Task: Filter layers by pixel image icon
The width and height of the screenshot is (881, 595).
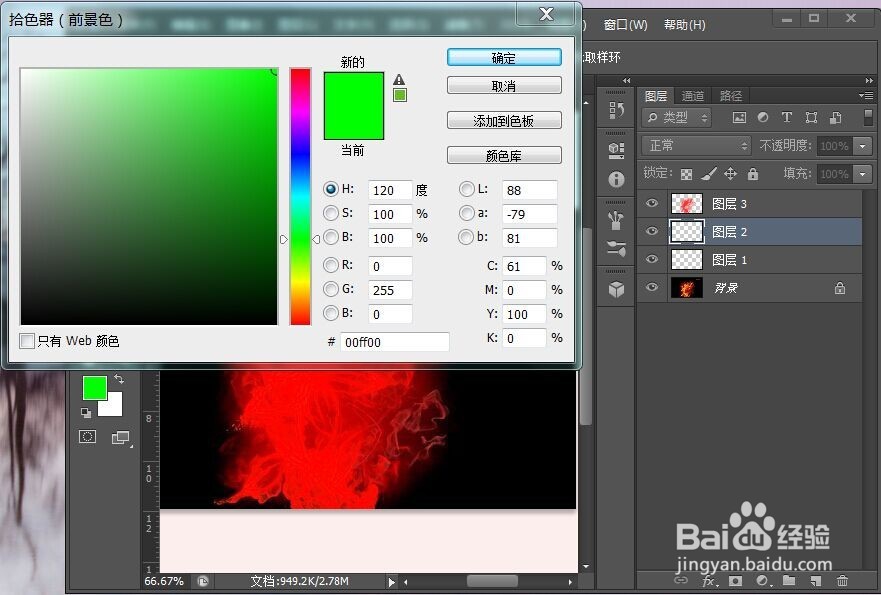Action: 739,117
